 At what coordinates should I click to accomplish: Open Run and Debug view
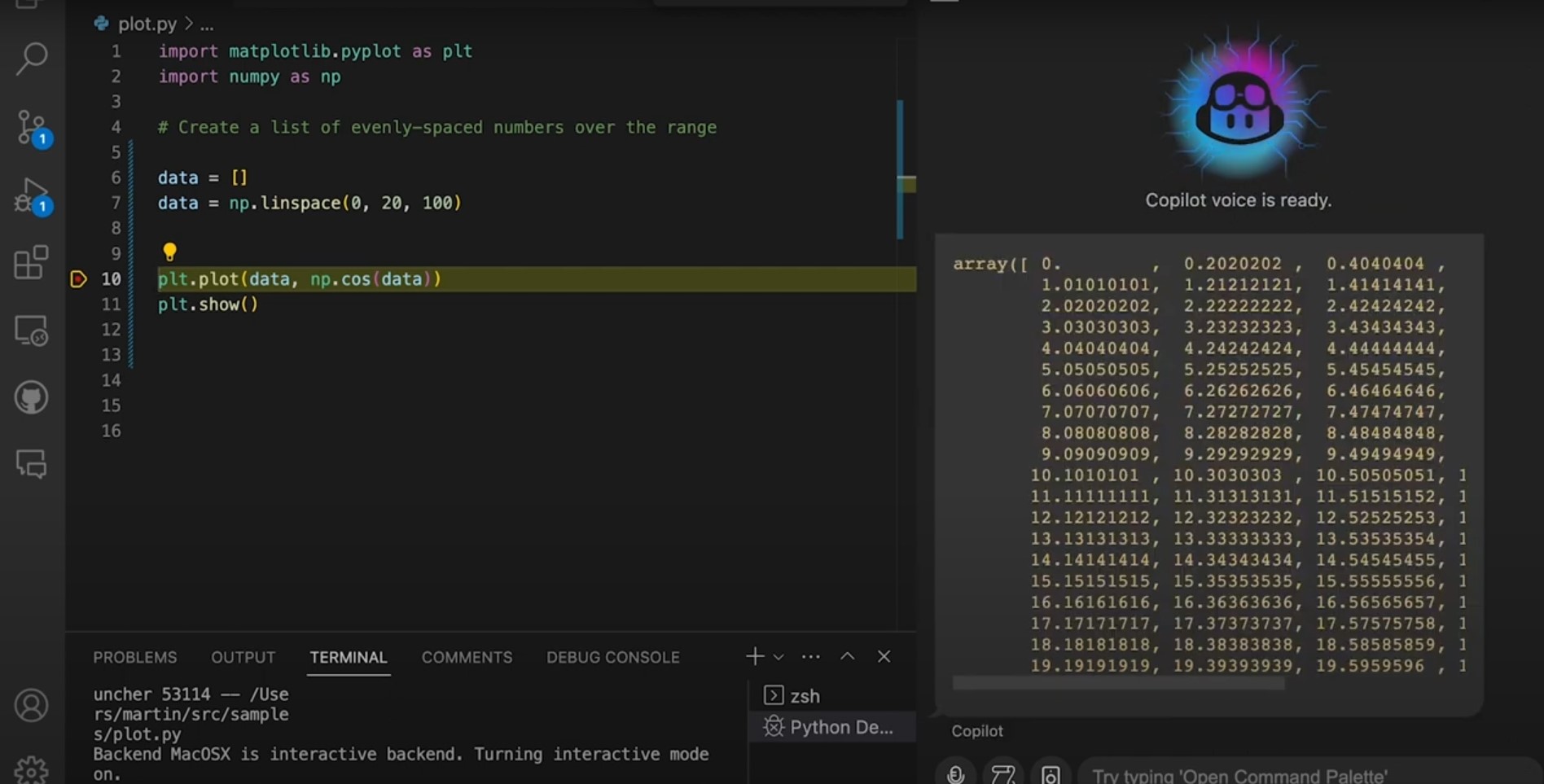(x=33, y=196)
